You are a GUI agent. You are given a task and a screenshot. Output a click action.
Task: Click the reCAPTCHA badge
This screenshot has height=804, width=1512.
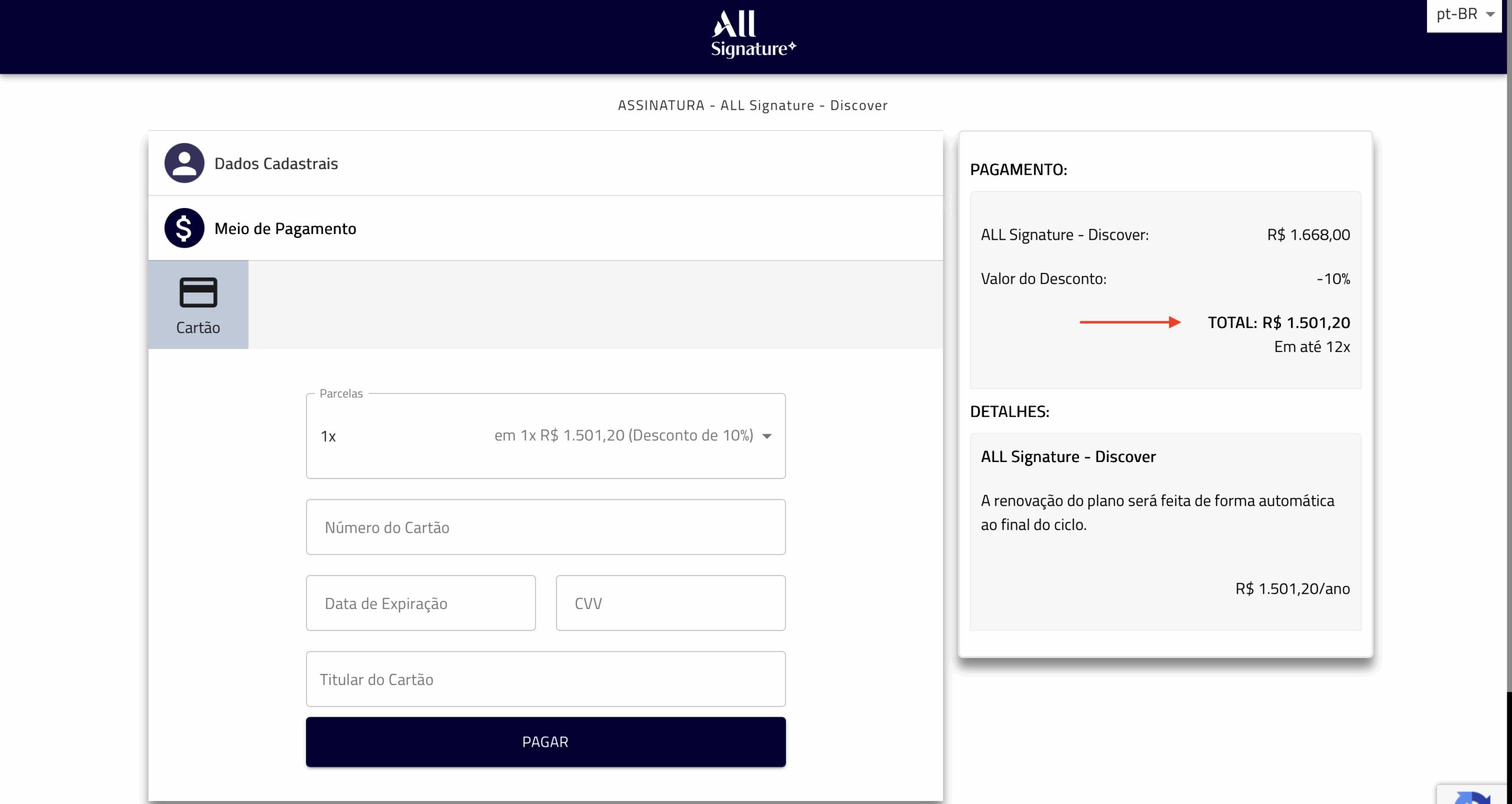point(1472,795)
